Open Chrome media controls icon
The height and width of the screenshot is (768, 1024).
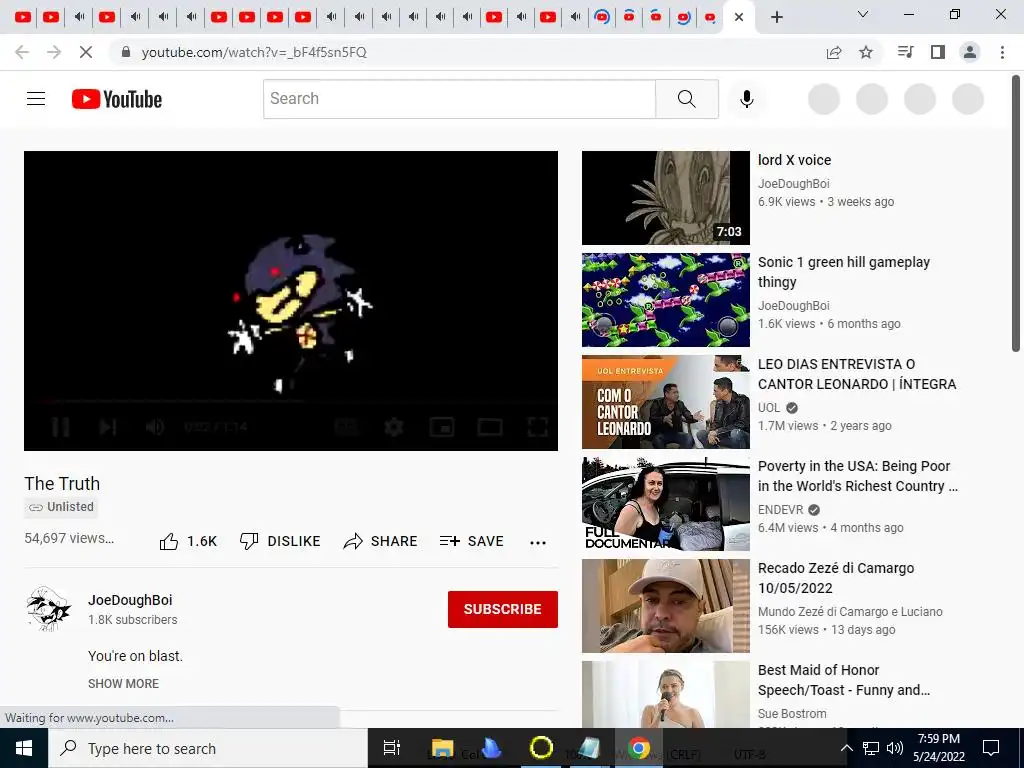click(x=906, y=52)
